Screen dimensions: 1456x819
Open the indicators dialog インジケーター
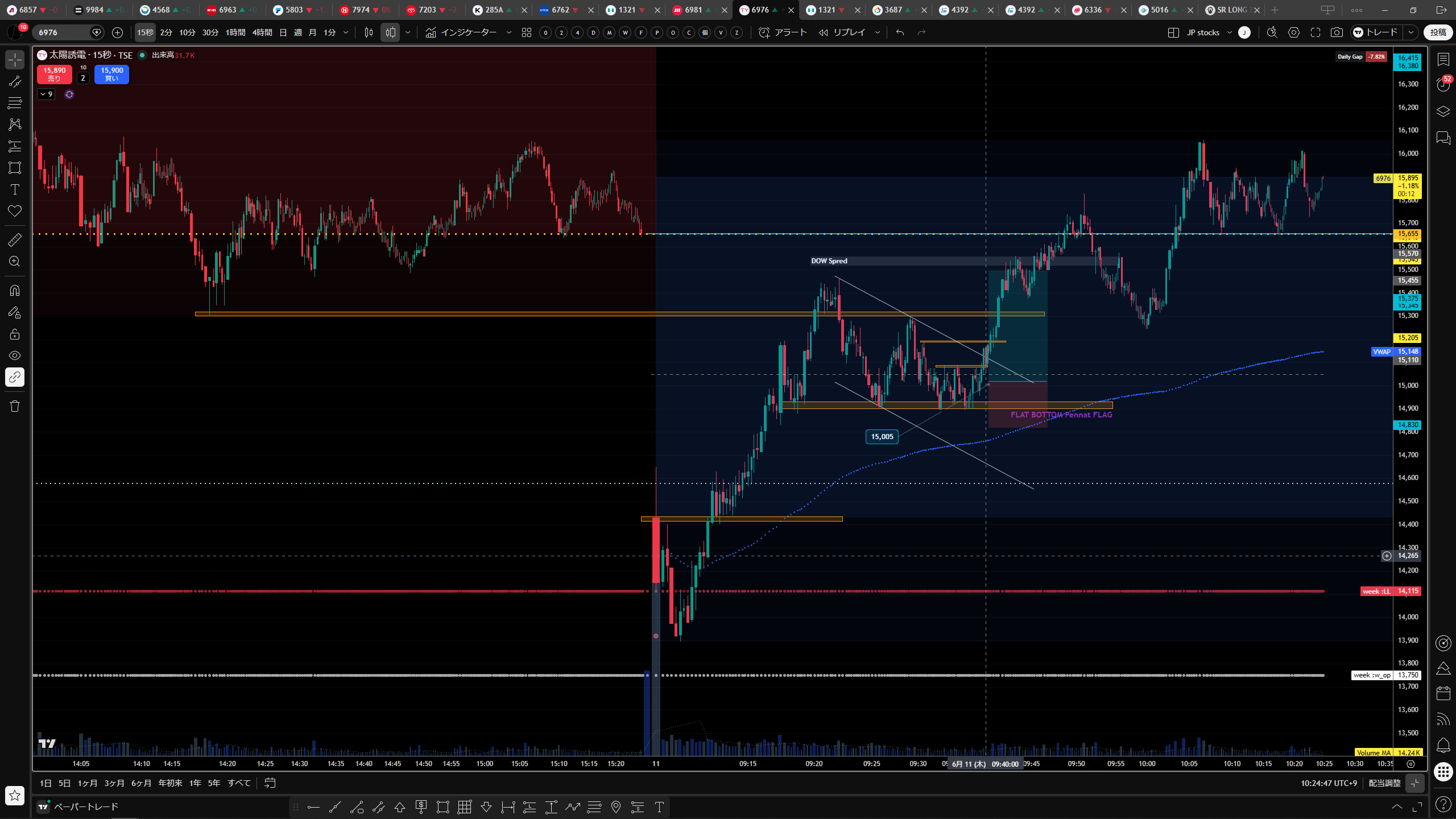[x=461, y=32]
